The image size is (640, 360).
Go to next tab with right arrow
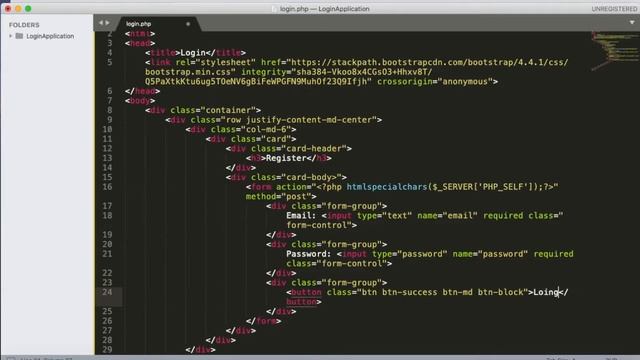[x=107, y=23]
